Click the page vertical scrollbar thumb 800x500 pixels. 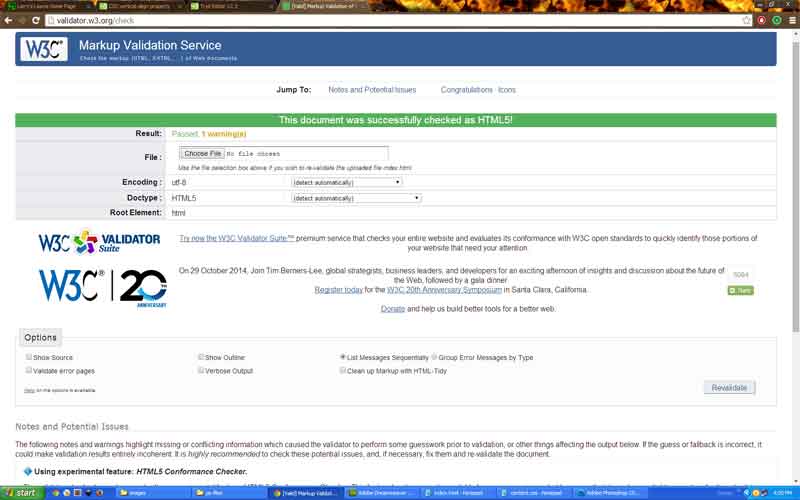(795, 186)
